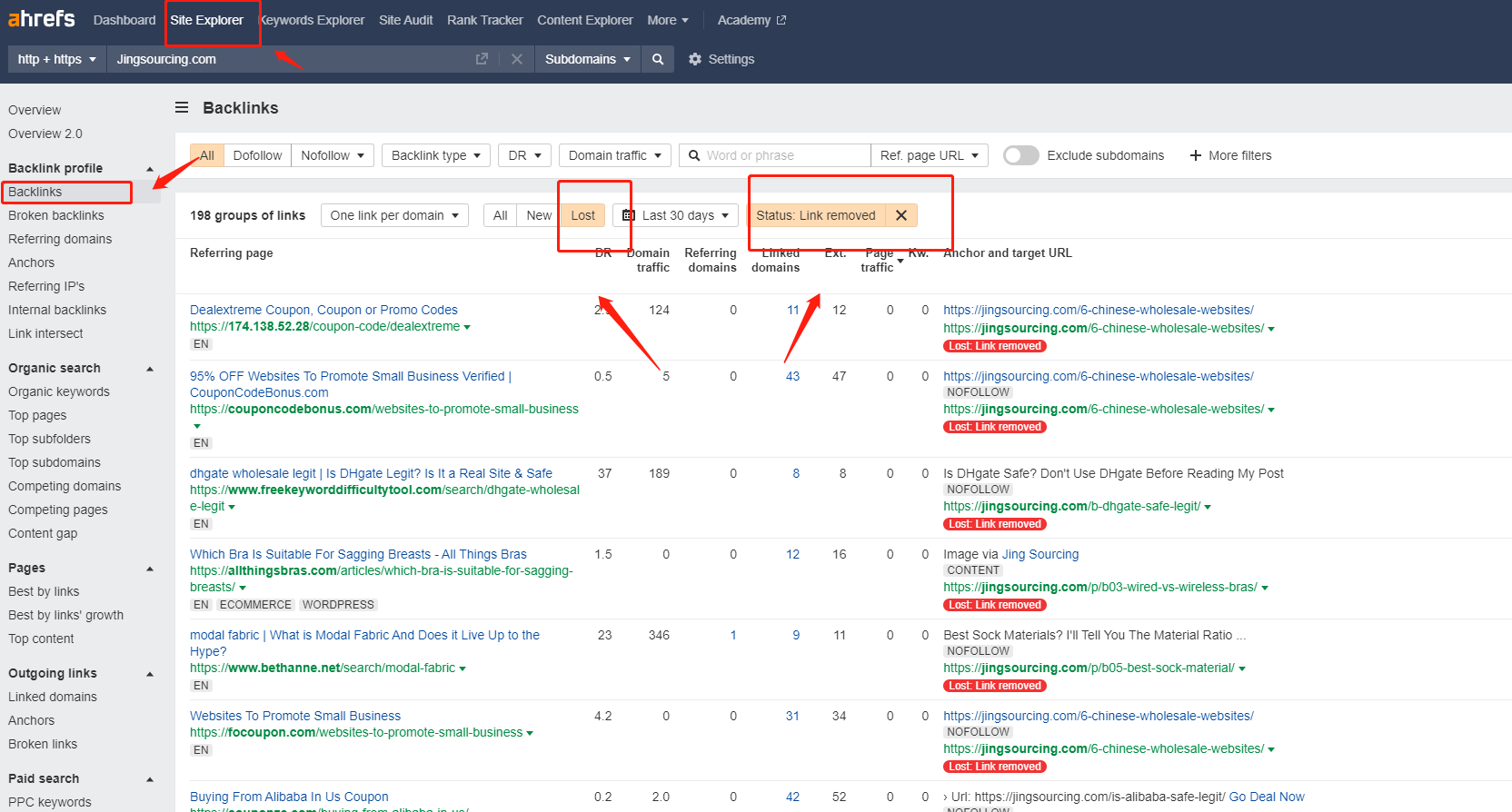This screenshot has height=812, width=1512.
Task: Open the Ref. page URL dropdown
Action: [930, 155]
